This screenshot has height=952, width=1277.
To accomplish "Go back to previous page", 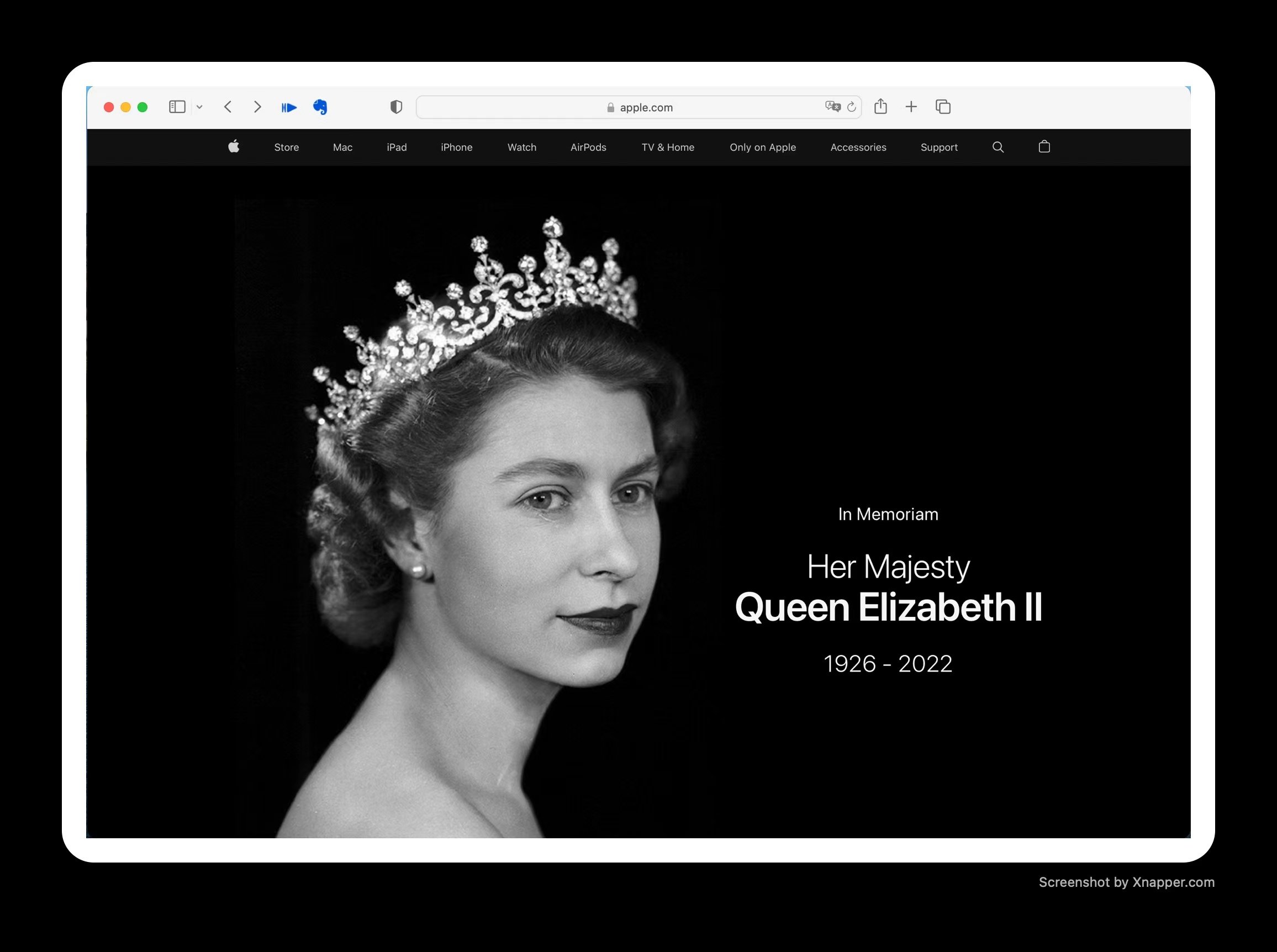I will click(228, 107).
